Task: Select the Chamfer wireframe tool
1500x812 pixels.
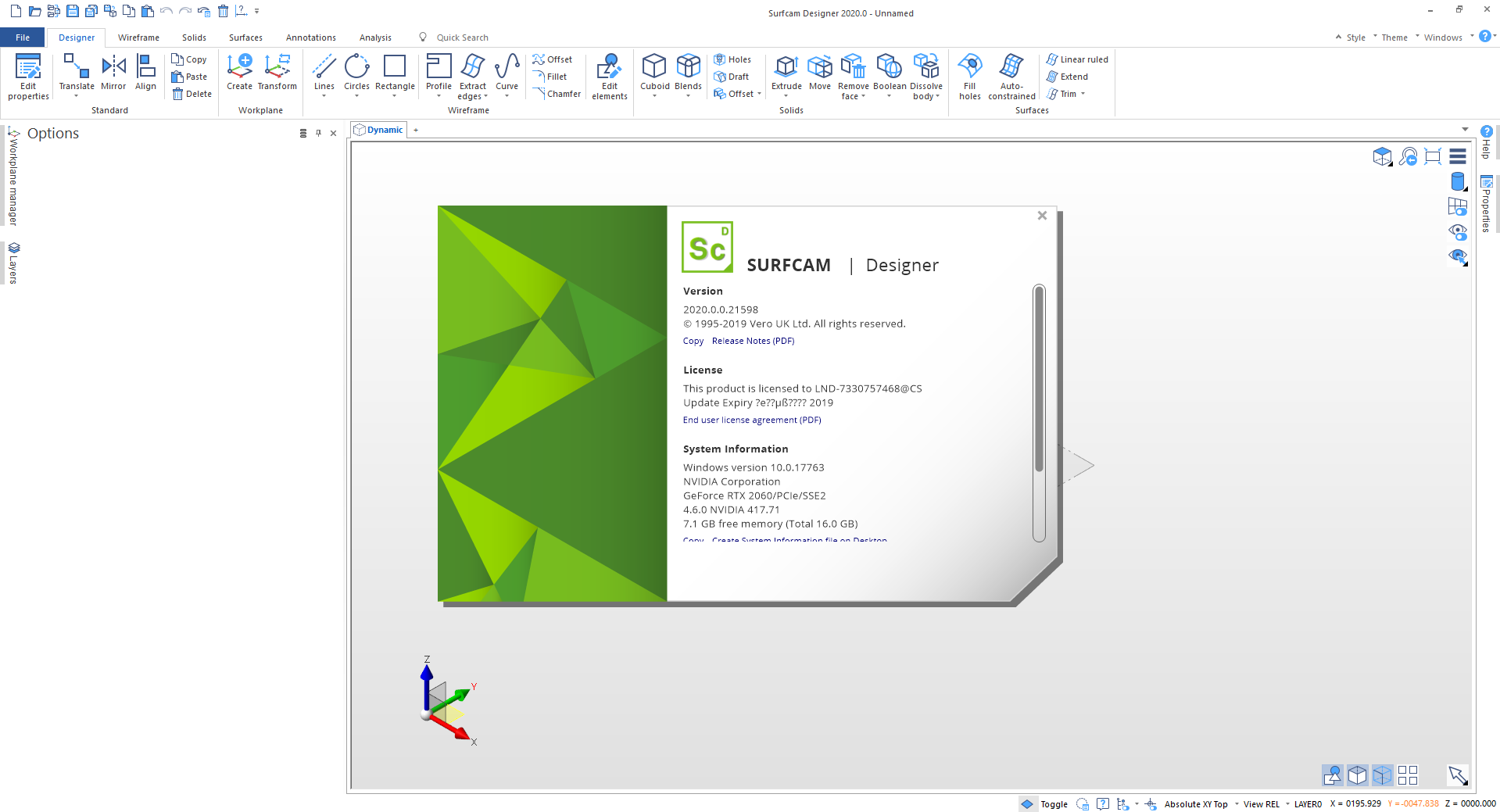Action: coord(557,94)
